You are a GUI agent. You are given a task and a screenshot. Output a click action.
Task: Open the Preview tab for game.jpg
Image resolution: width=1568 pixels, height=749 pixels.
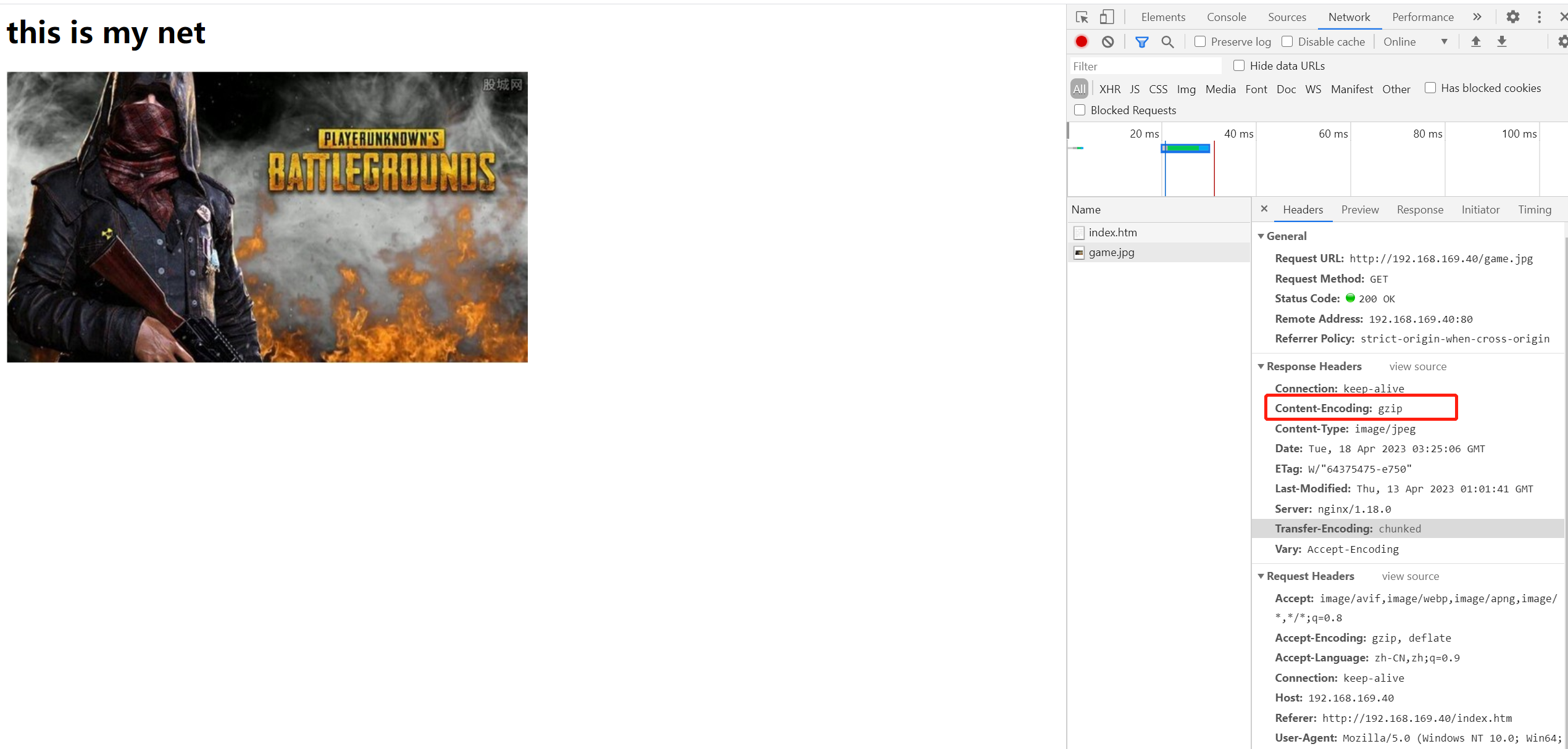tap(1359, 210)
